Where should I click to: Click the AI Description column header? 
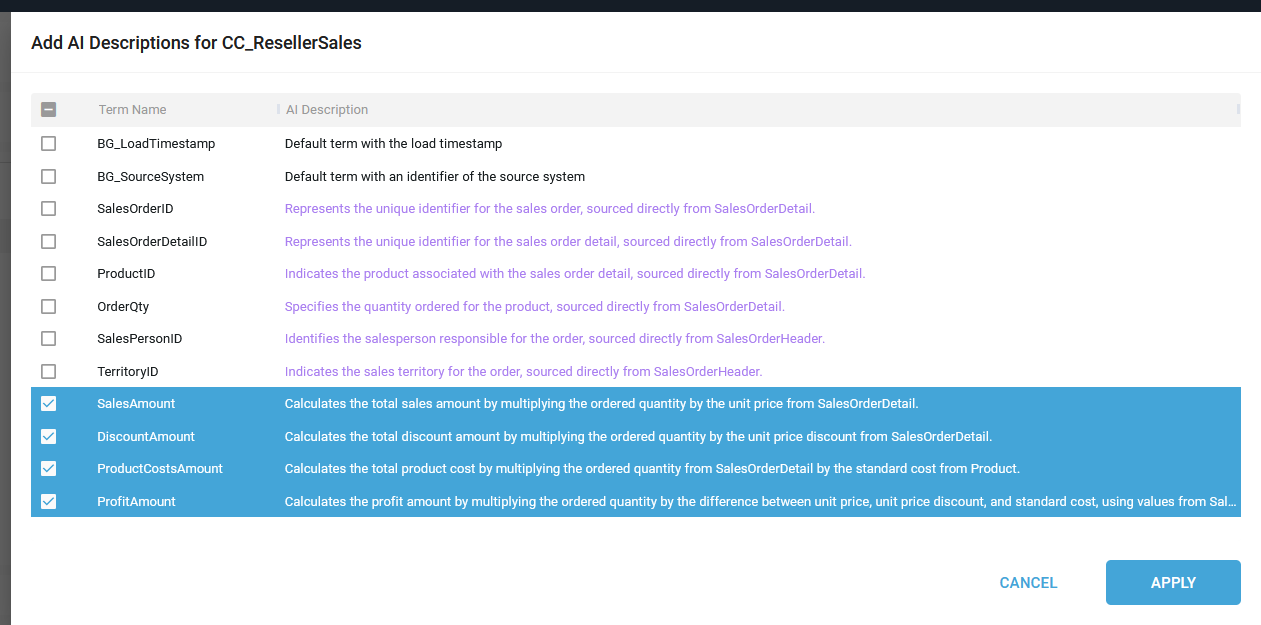pos(327,110)
